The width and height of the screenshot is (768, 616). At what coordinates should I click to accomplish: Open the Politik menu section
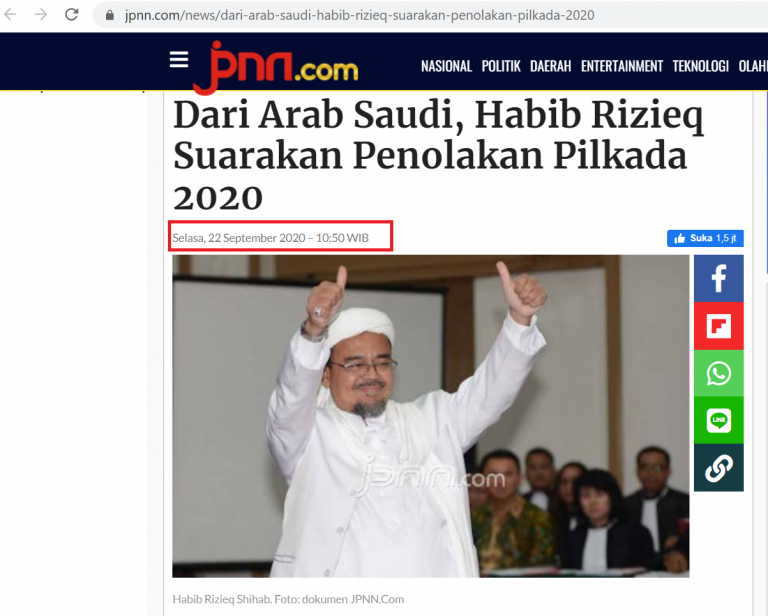click(x=501, y=66)
